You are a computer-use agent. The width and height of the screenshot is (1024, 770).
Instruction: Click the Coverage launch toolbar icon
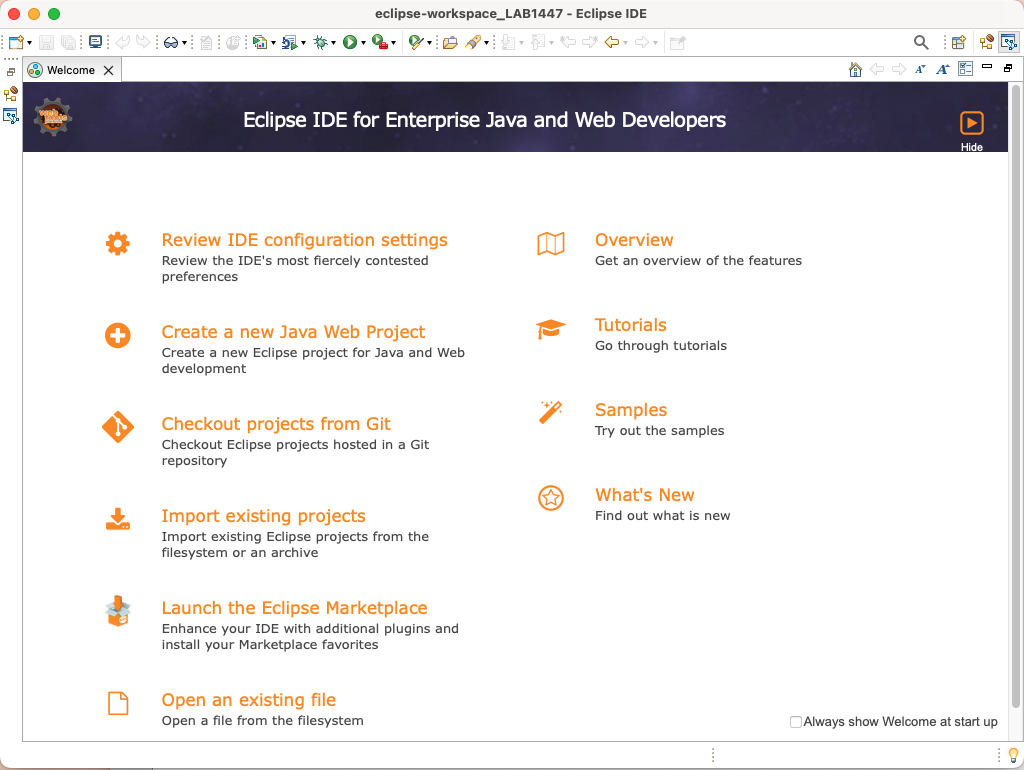(x=259, y=42)
